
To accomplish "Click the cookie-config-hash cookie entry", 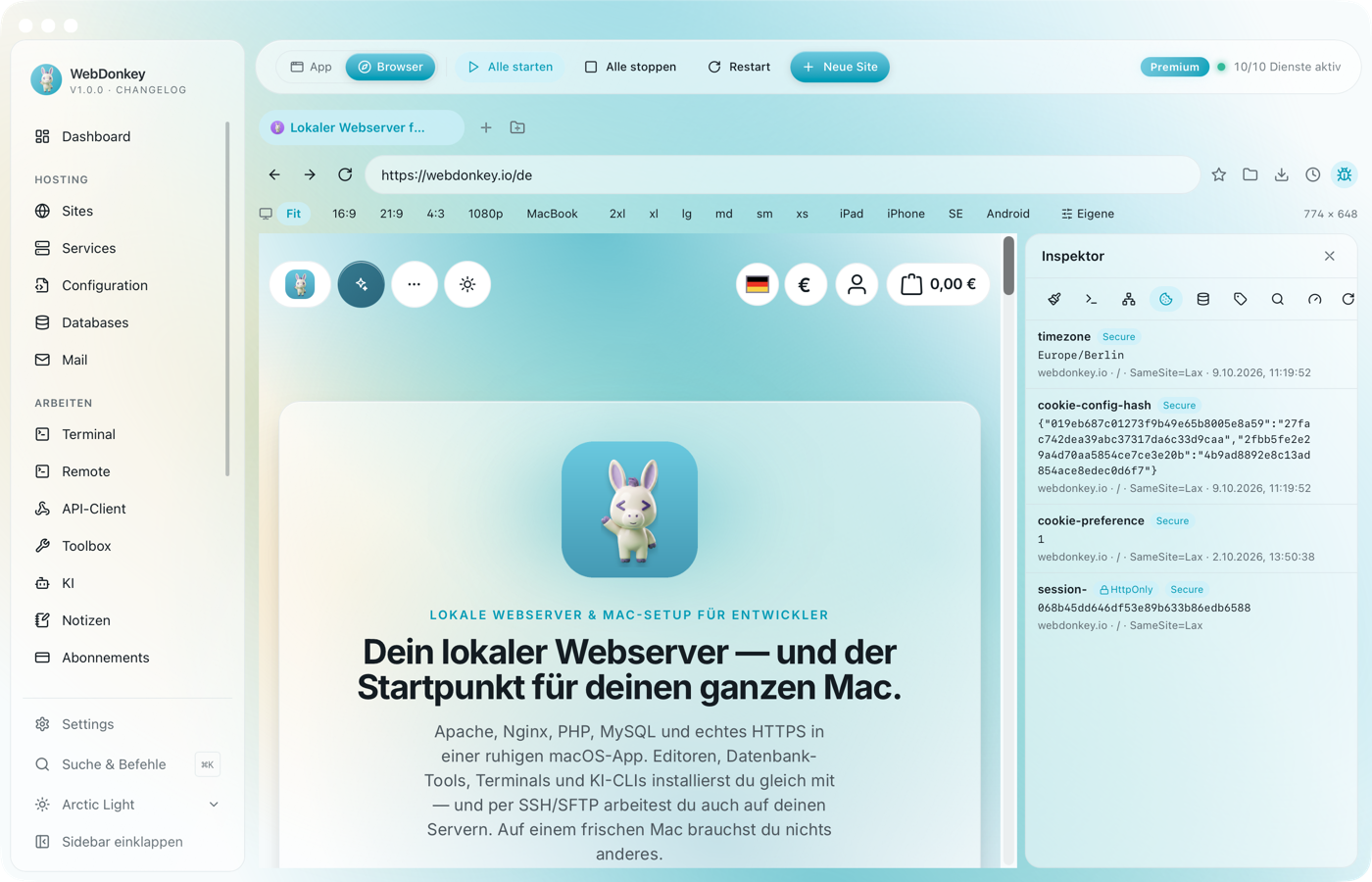I will [x=1191, y=446].
